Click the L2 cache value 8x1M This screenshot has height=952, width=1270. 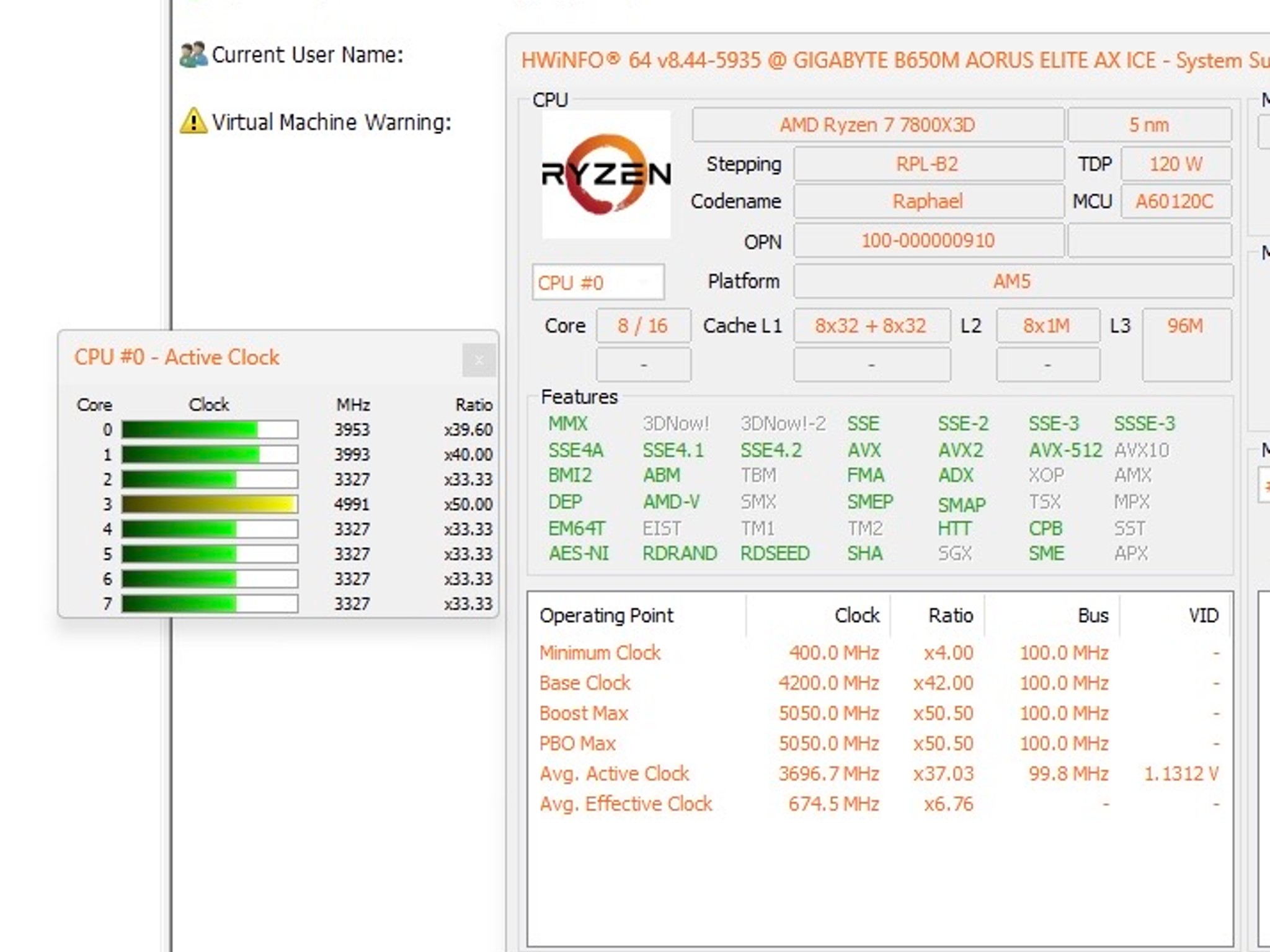[x=1047, y=326]
